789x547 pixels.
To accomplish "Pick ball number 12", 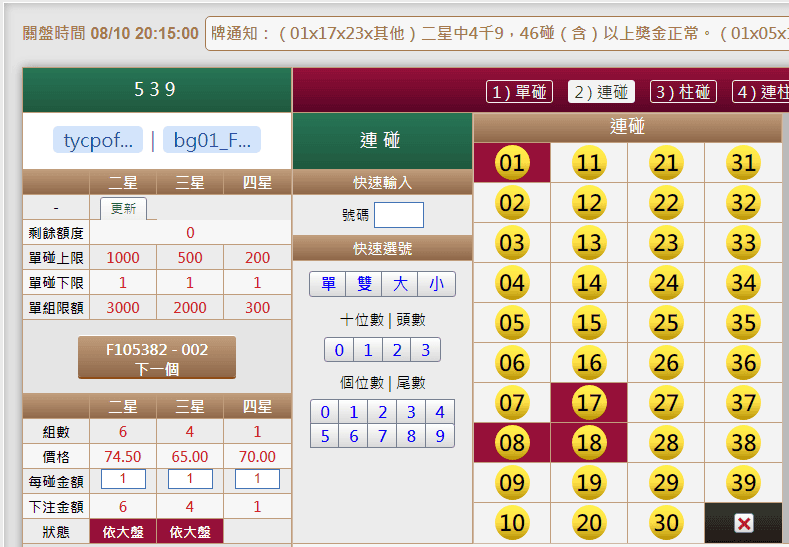I will (589, 203).
